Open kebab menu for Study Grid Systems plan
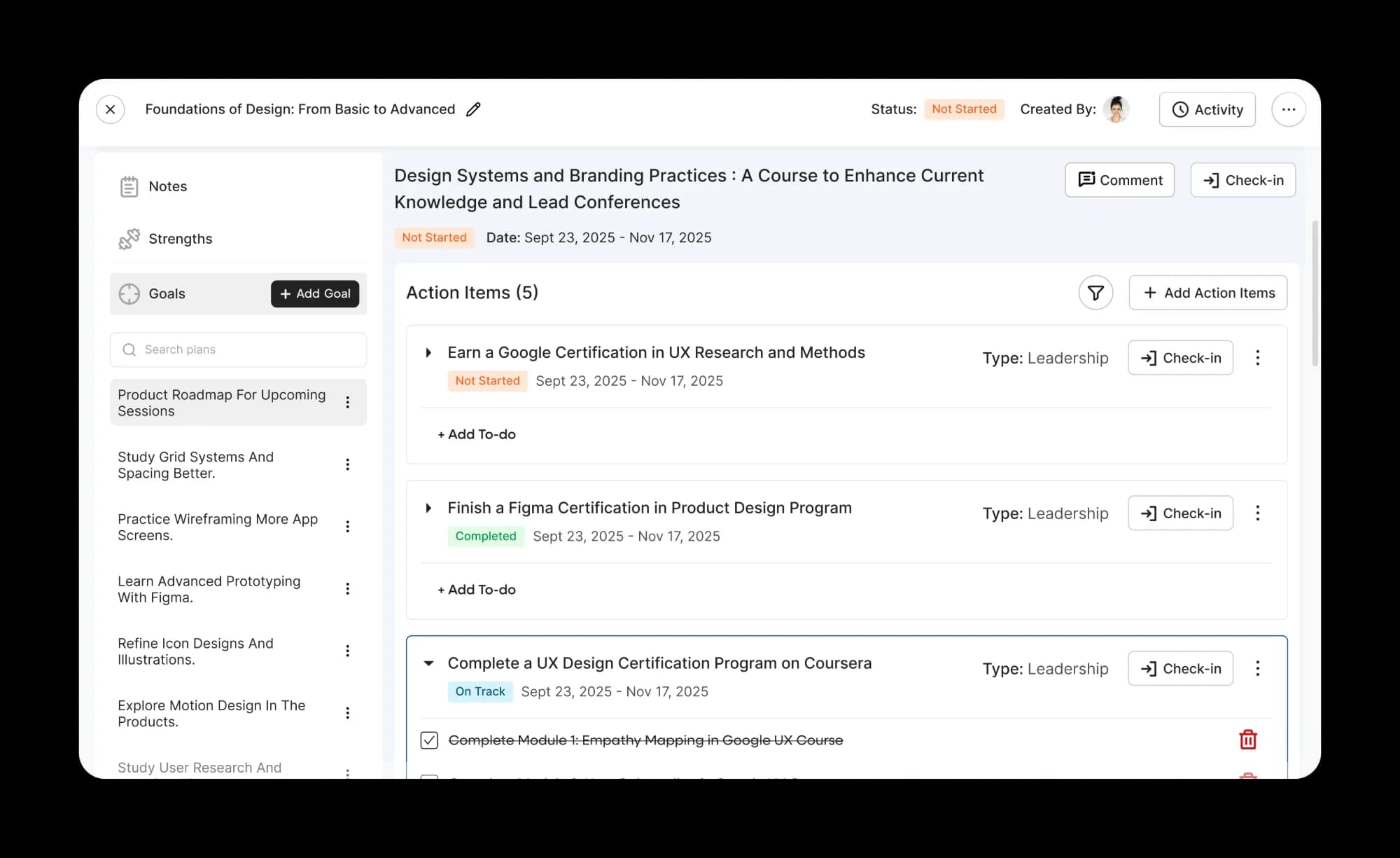The width and height of the screenshot is (1400, 858). (348, 464)
